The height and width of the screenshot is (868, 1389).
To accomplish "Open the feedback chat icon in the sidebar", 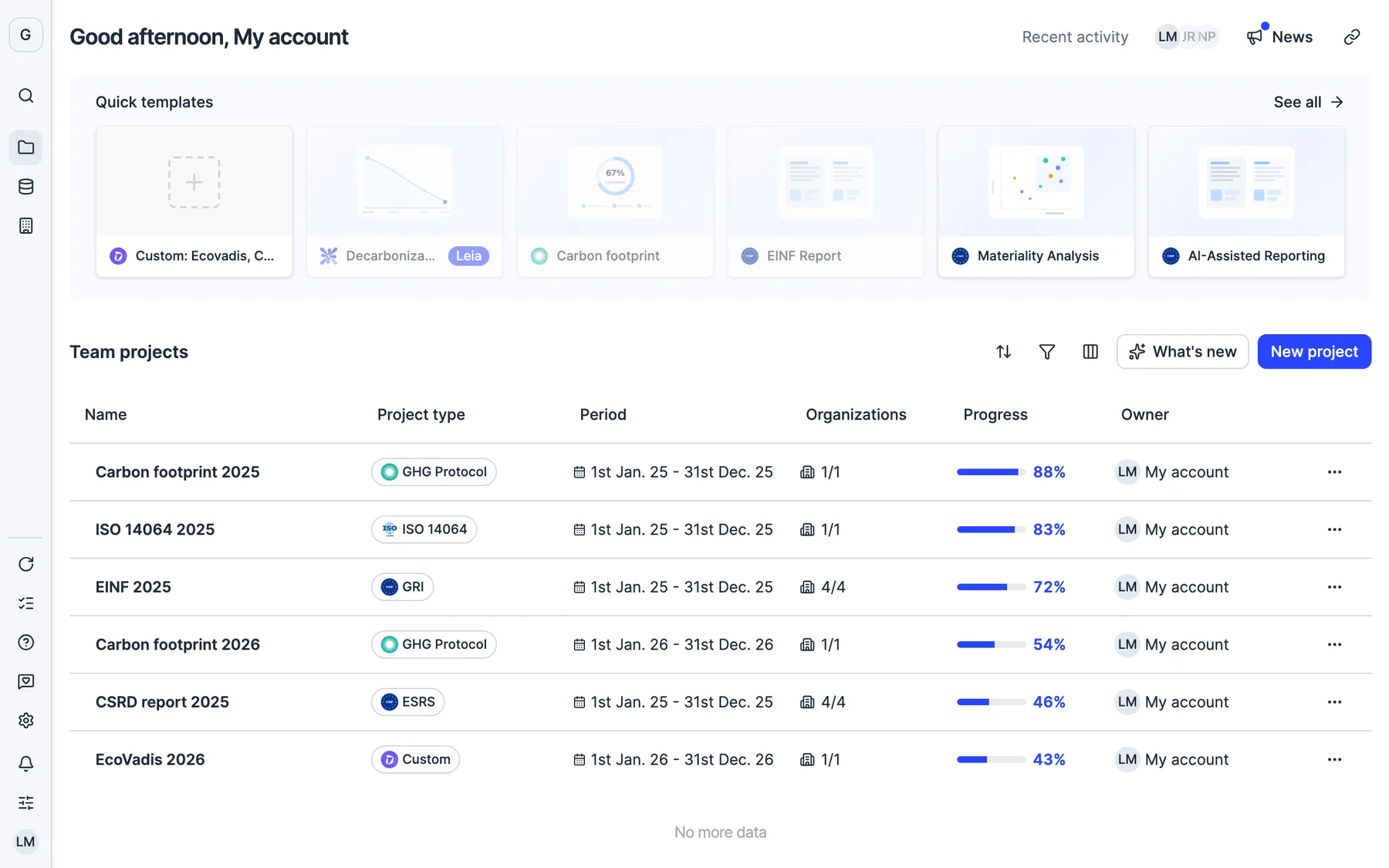I will (x=25, y=681).
